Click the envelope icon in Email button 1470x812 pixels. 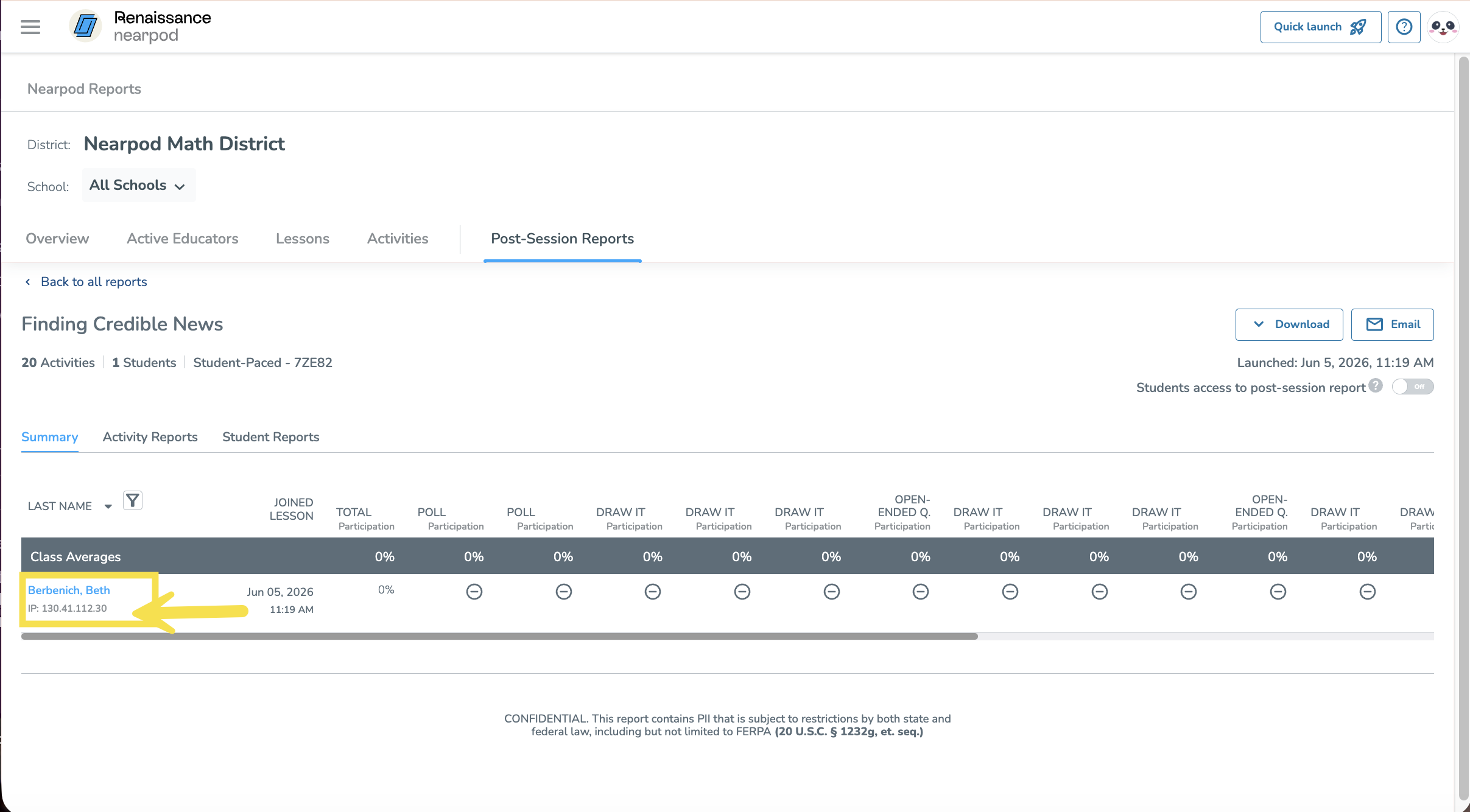point(1374,324)
